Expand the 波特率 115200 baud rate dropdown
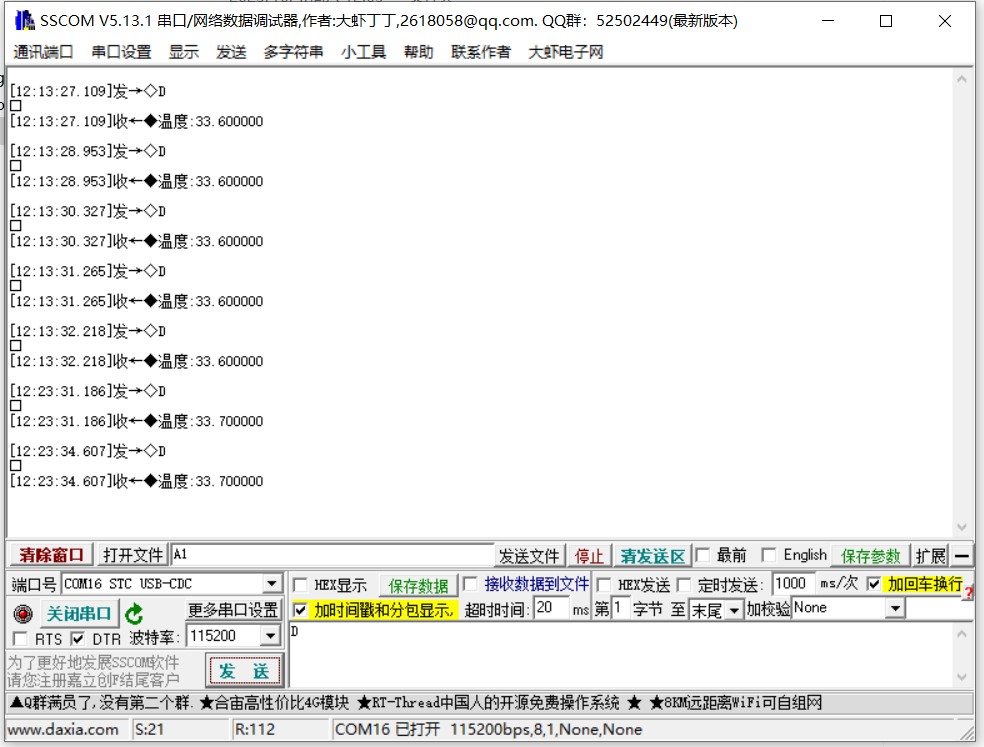Image resolution: width=984 pixels, height=747 pixels. click(x=270, y=636)
